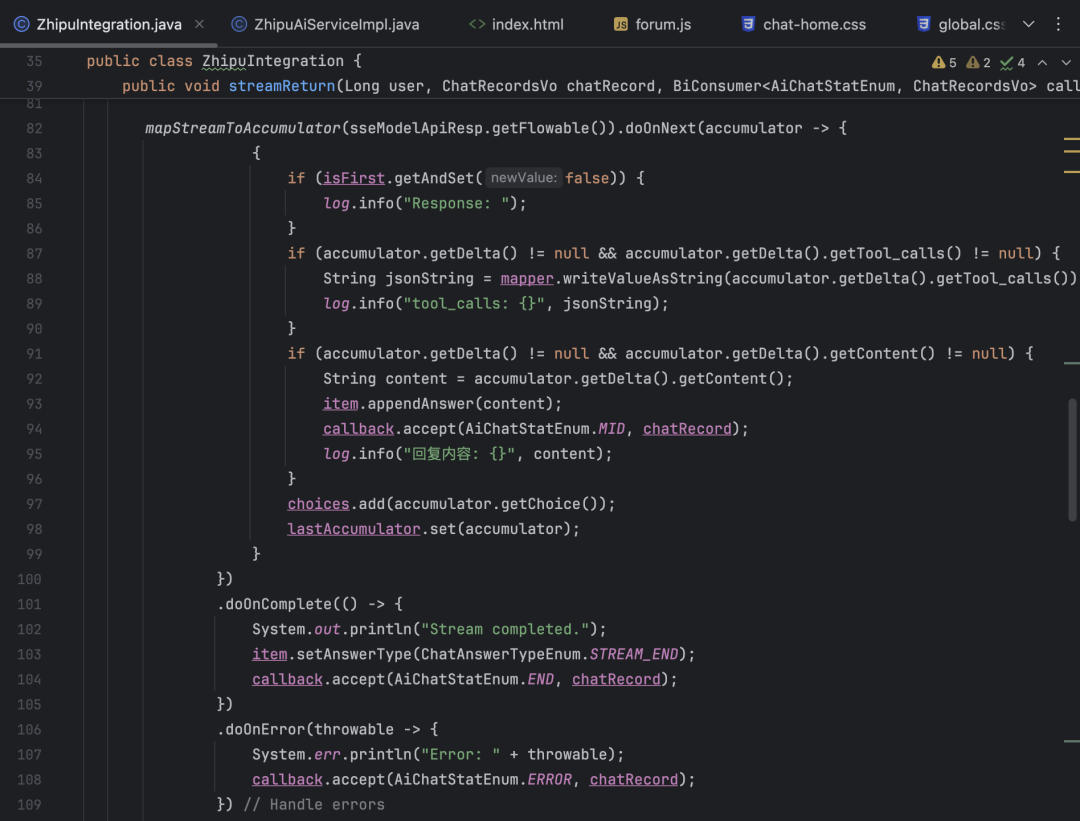
Task: Click item reference on line 93
Action: point(340,404)
